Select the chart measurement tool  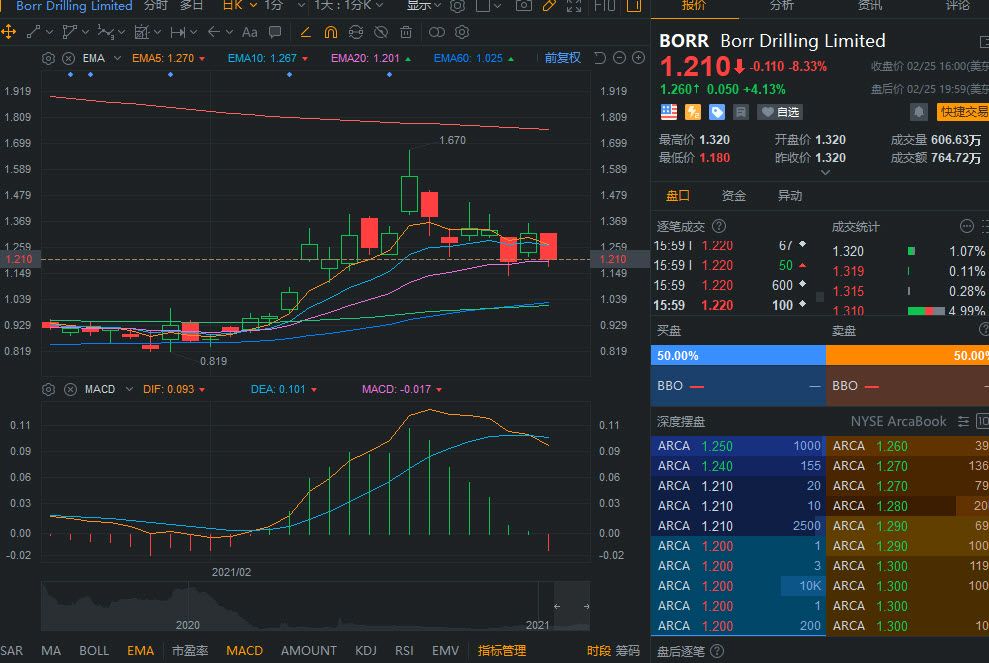click(x=142, y=32)
